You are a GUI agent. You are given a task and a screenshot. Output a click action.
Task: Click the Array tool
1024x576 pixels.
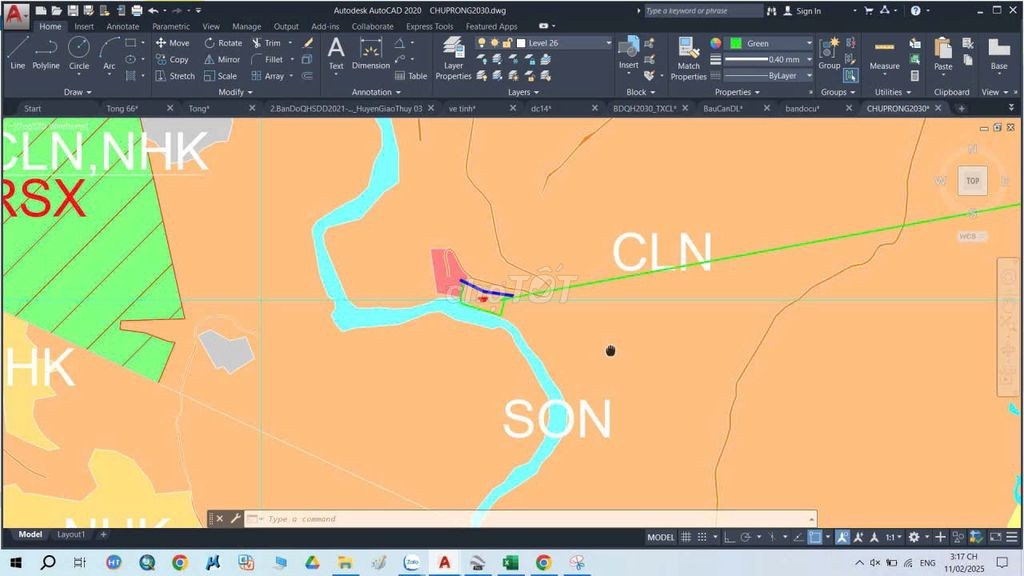point(268,76)
